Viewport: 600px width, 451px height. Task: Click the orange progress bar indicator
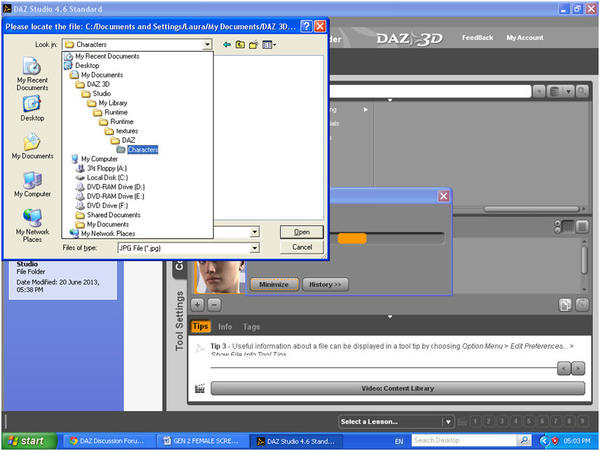[x=352, y=239]
